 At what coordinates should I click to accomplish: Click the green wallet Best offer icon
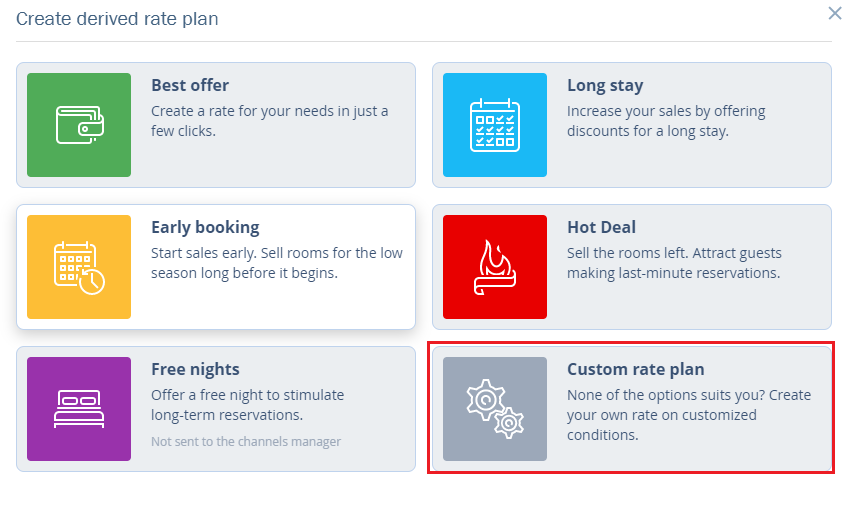(79, 125)
